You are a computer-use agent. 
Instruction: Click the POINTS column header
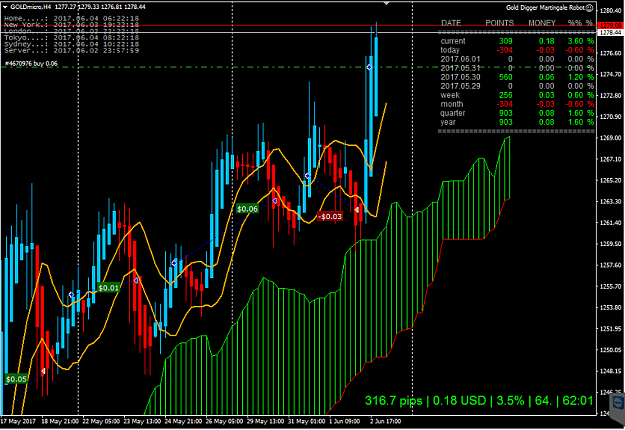coord(499,23)
